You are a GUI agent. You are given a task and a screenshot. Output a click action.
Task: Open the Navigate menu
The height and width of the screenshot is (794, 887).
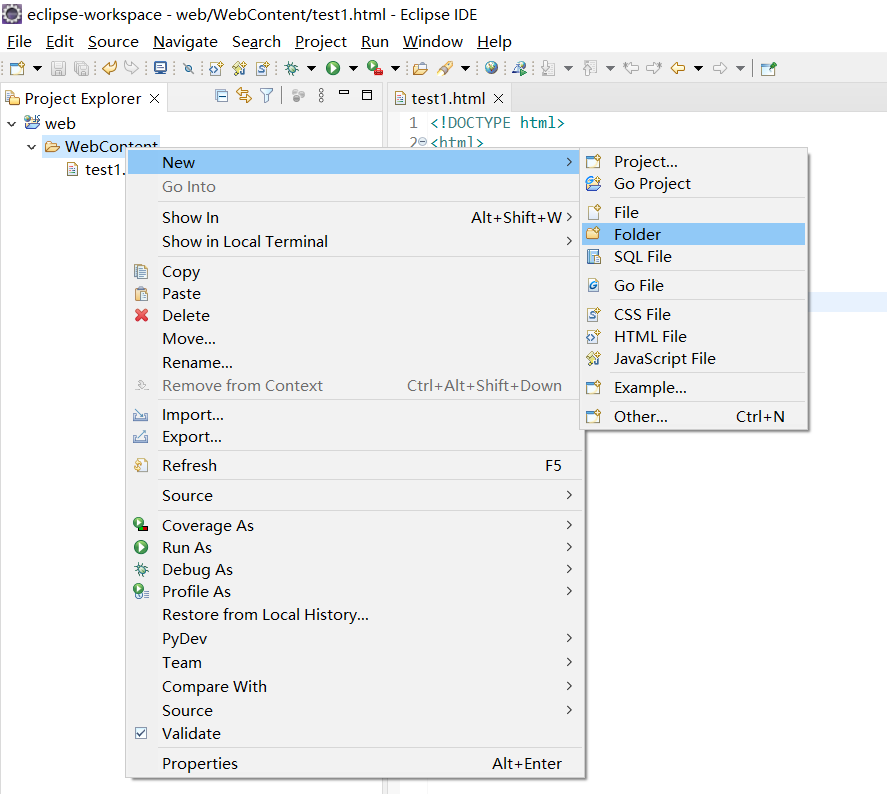coord(185,42)
